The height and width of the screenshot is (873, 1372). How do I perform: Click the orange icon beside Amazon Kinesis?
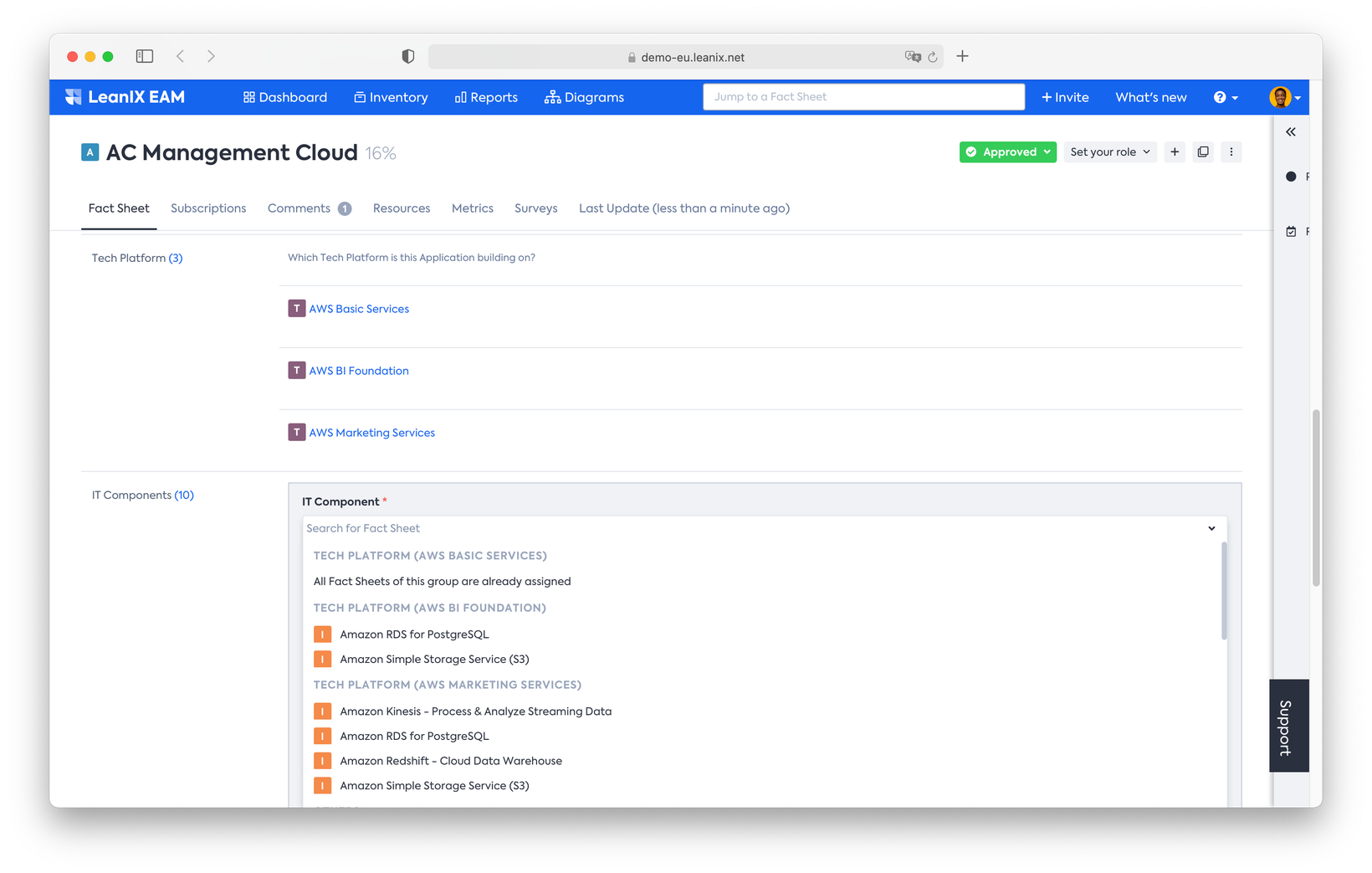click(x=322, y=711)
